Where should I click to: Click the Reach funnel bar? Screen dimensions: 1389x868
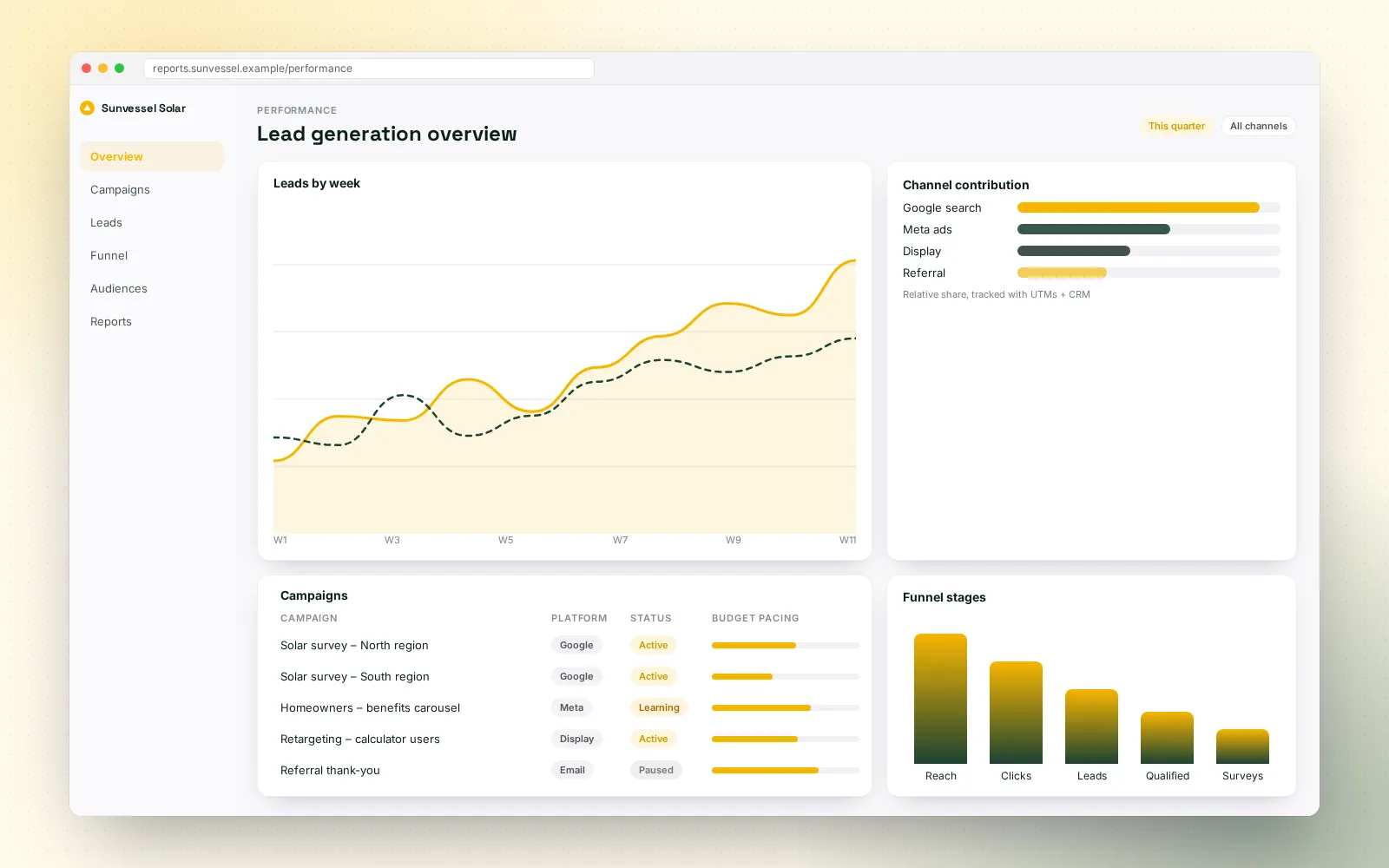coord(940,699)
